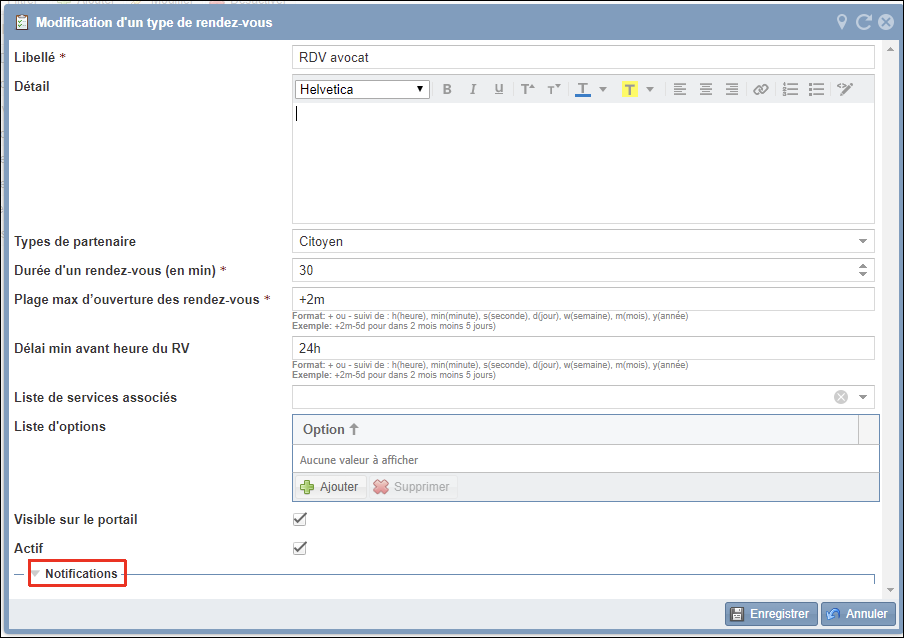Switch to source edit mode icon
904x638 pixels.
click(x=846, y=89)
